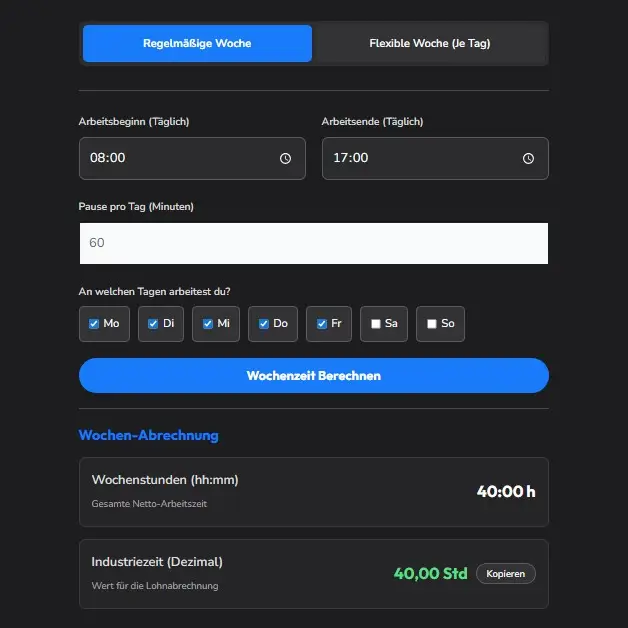The height and width of the screenshot is (628, 628).
Task: Disable the Do weekday checkbox
Action: coord(264,324)
